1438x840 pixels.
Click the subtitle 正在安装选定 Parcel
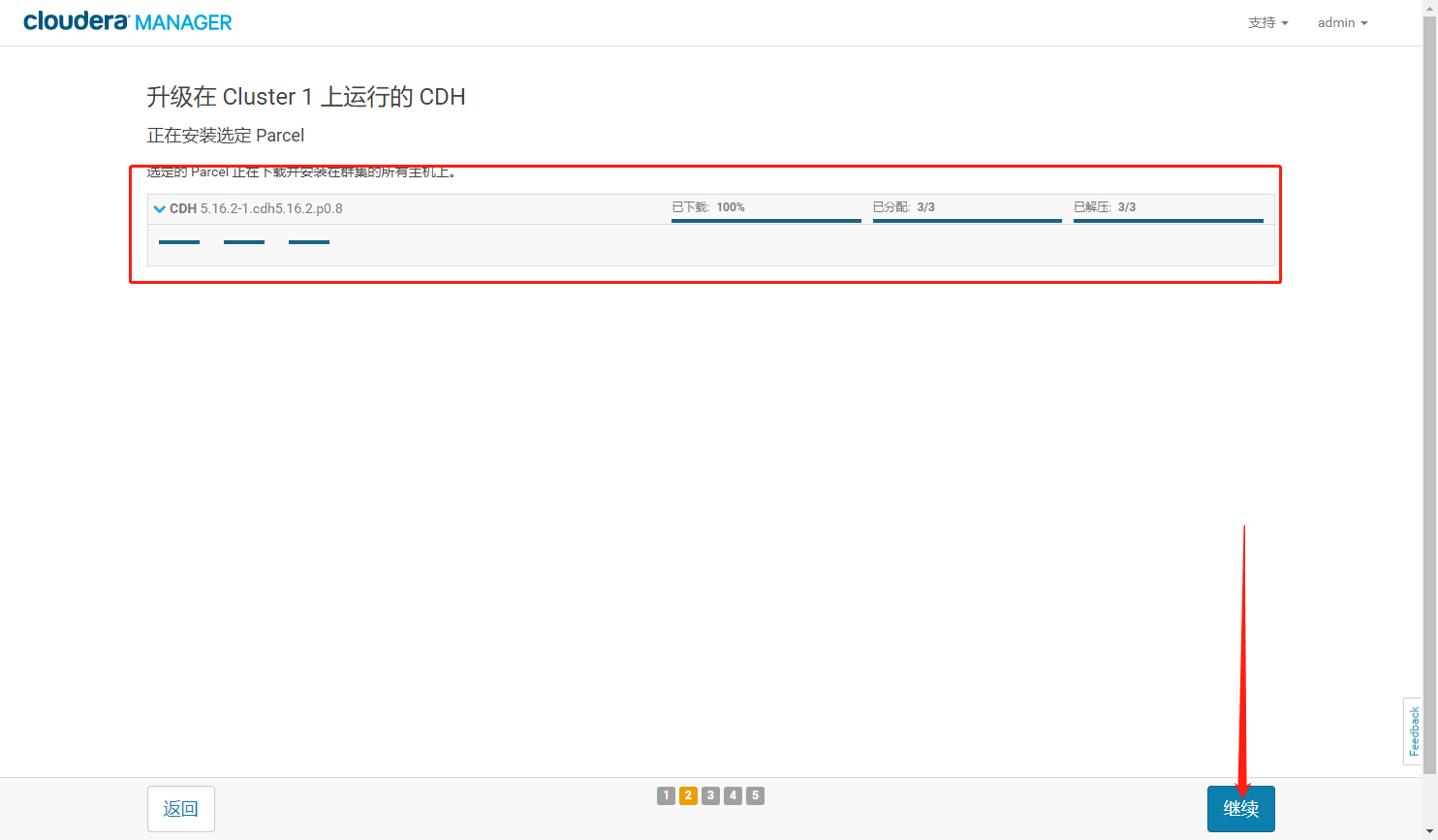pyautogui.click(x=226, y=136)
